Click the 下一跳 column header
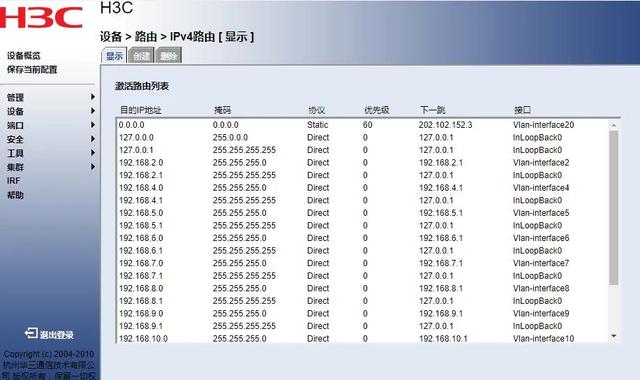Image resolution: width=640 pixels, height=380 pixels. tap(432, 110)
